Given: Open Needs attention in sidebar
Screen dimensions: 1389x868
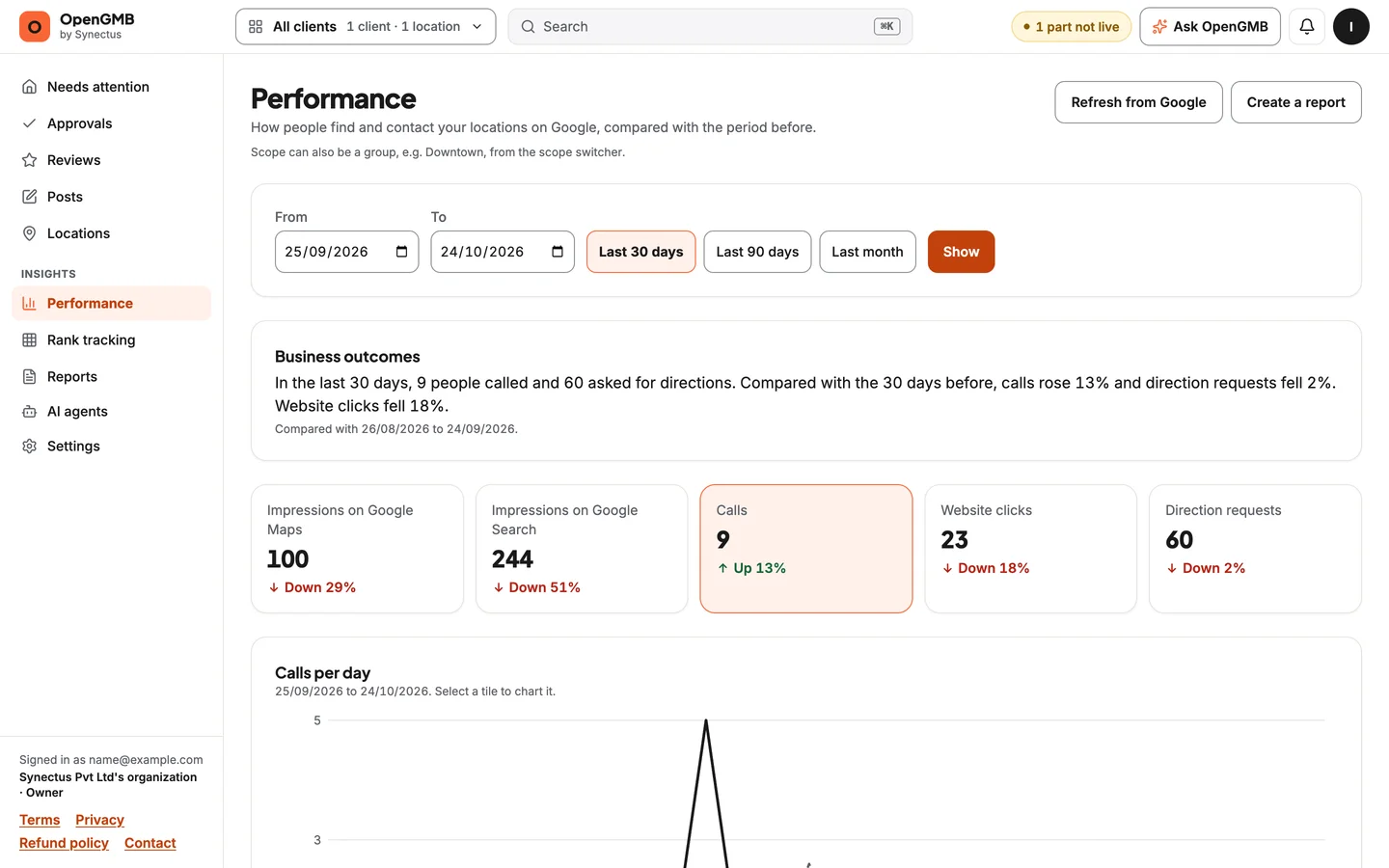Looking at the screenshot, I should 111,87.
